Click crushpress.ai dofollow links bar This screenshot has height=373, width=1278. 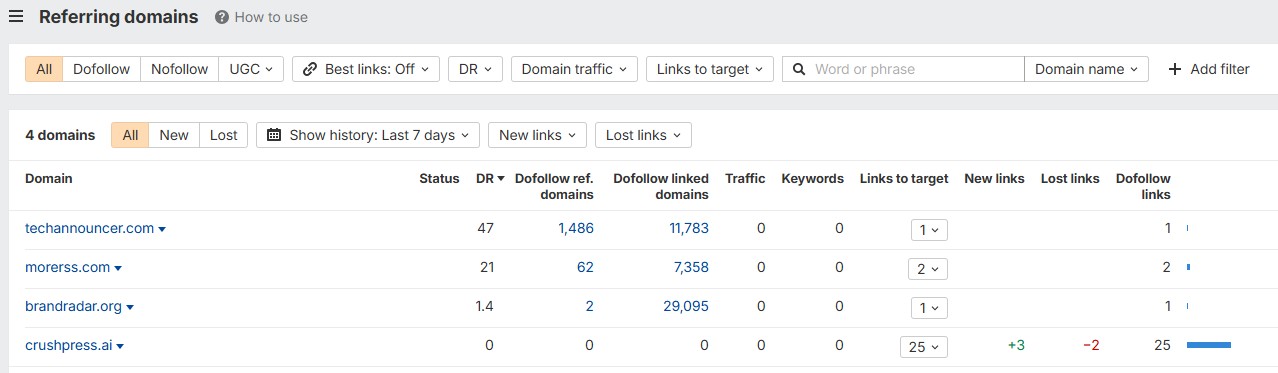tap(1209, 345)
